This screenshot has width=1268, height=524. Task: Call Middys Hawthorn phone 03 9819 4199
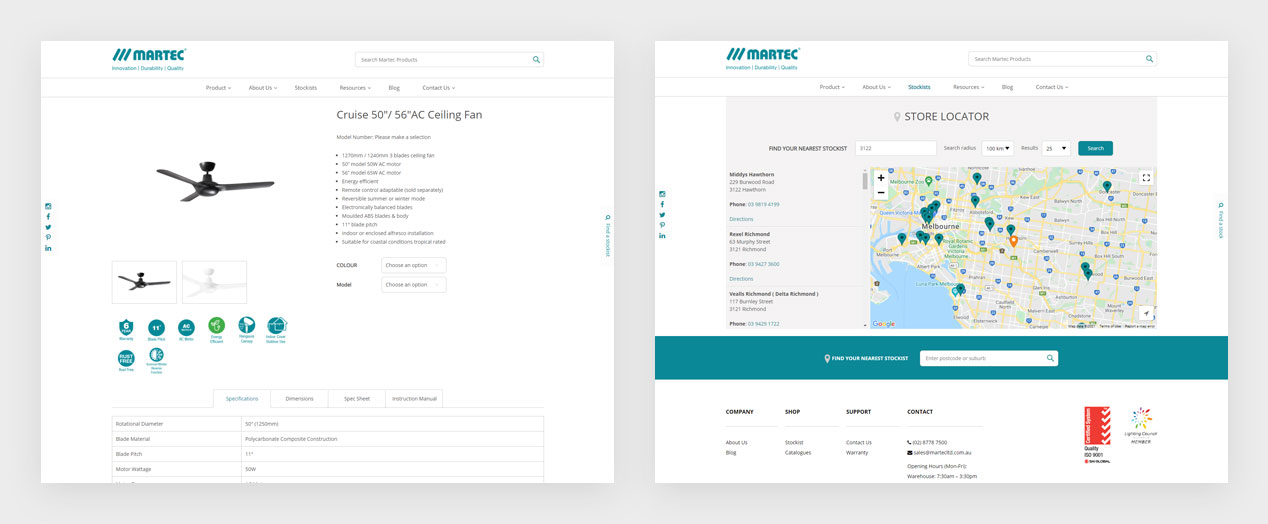click(x=764, y=204)
